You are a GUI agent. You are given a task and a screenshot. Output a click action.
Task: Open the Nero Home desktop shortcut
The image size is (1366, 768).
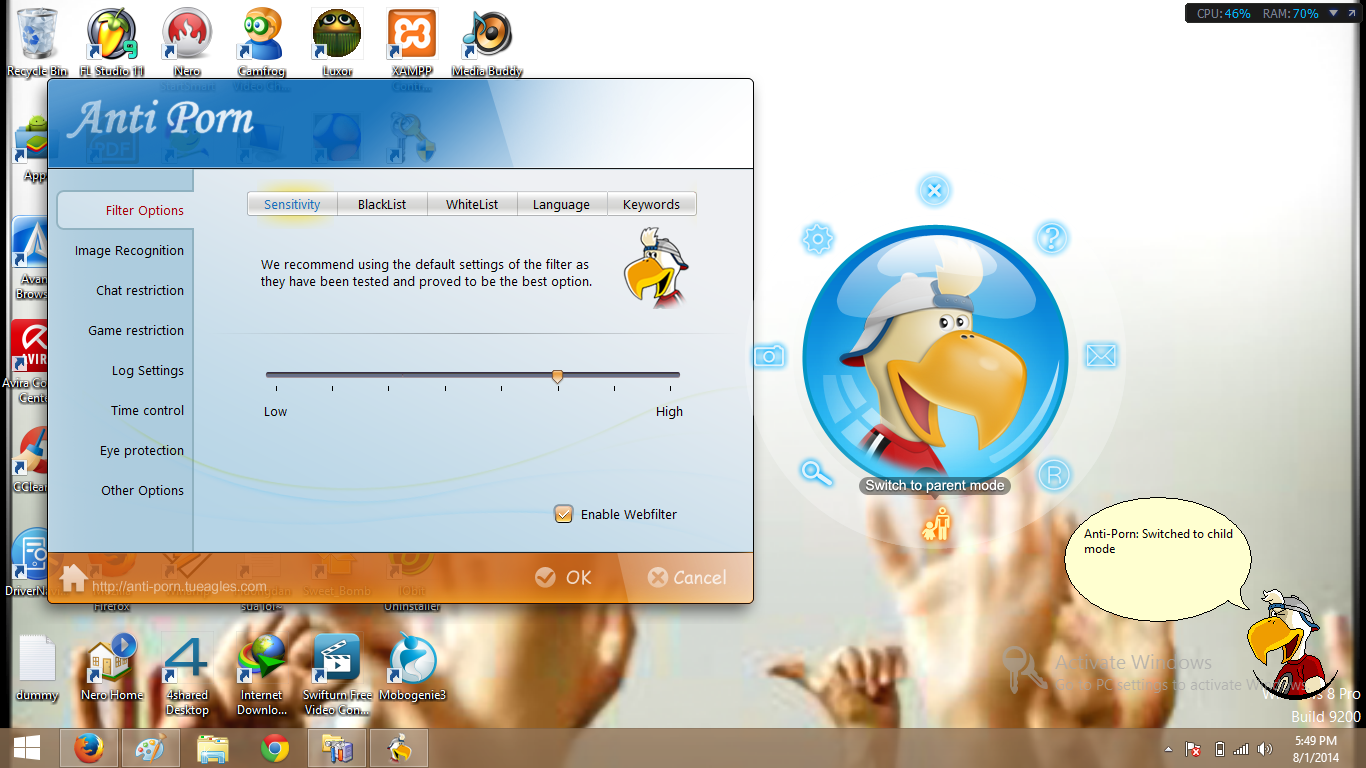tap(112, 668)
